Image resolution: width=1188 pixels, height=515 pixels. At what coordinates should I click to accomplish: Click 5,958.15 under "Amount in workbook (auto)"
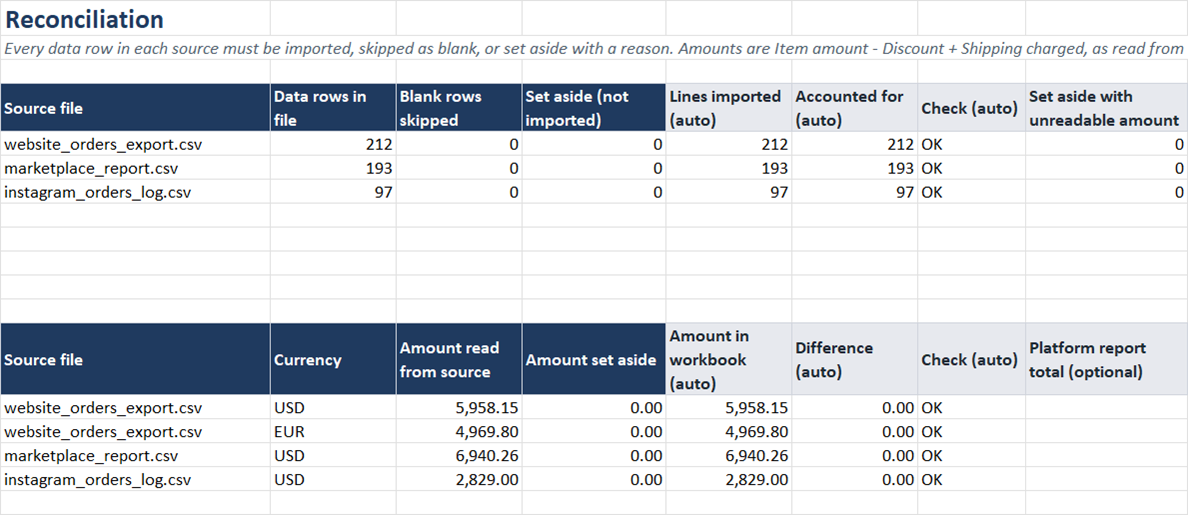tap(728, 407)
